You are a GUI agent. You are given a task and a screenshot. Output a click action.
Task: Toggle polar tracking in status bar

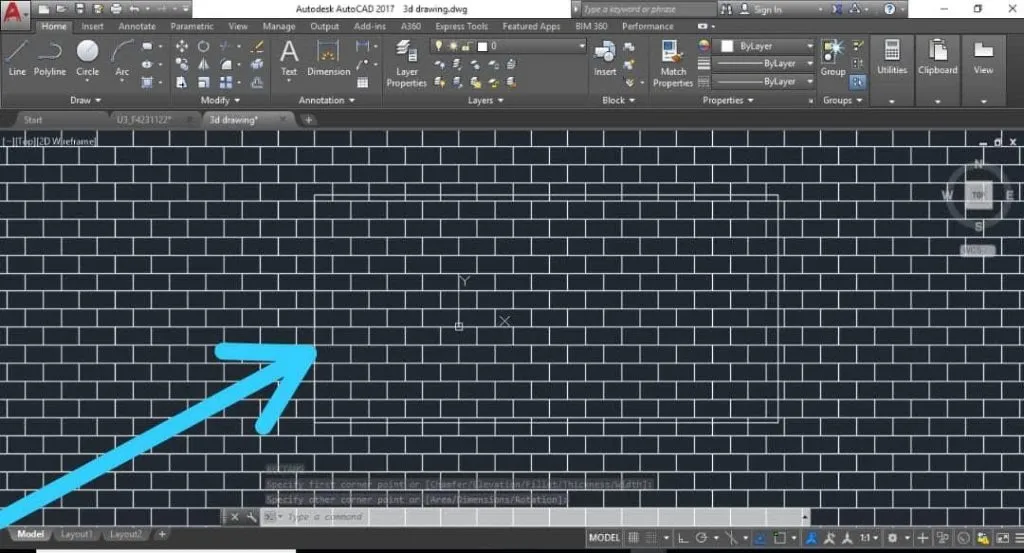click(701, 538)
